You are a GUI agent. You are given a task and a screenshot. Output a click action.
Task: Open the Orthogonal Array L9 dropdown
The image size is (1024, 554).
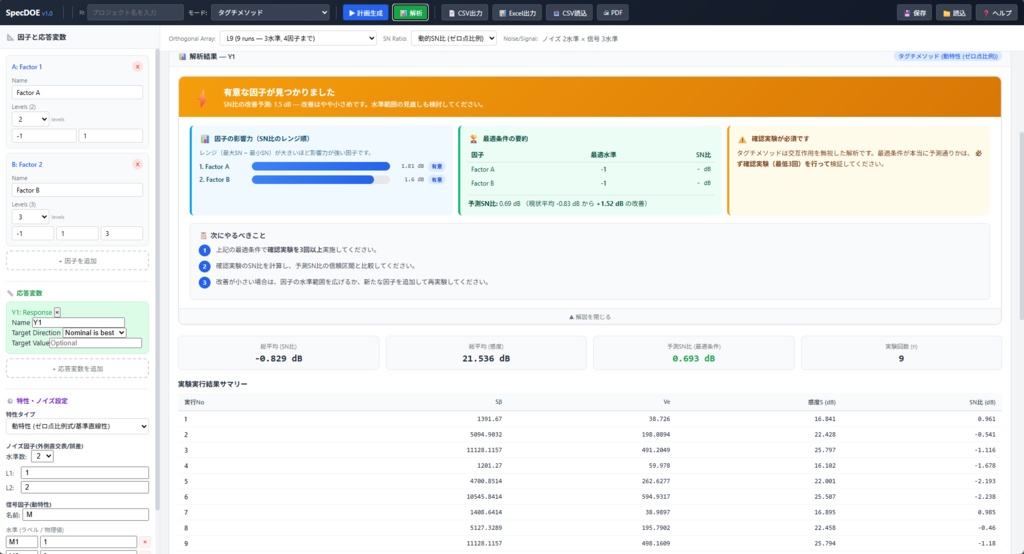coord(298,39)
